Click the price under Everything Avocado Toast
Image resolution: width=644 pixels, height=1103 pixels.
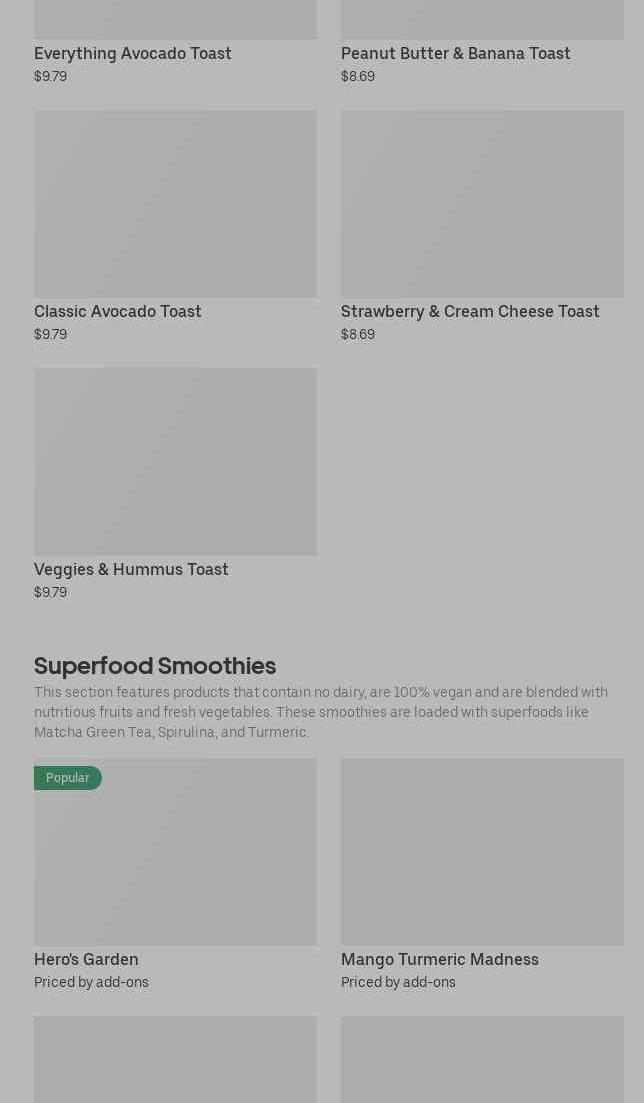click(x=50, y=76)
